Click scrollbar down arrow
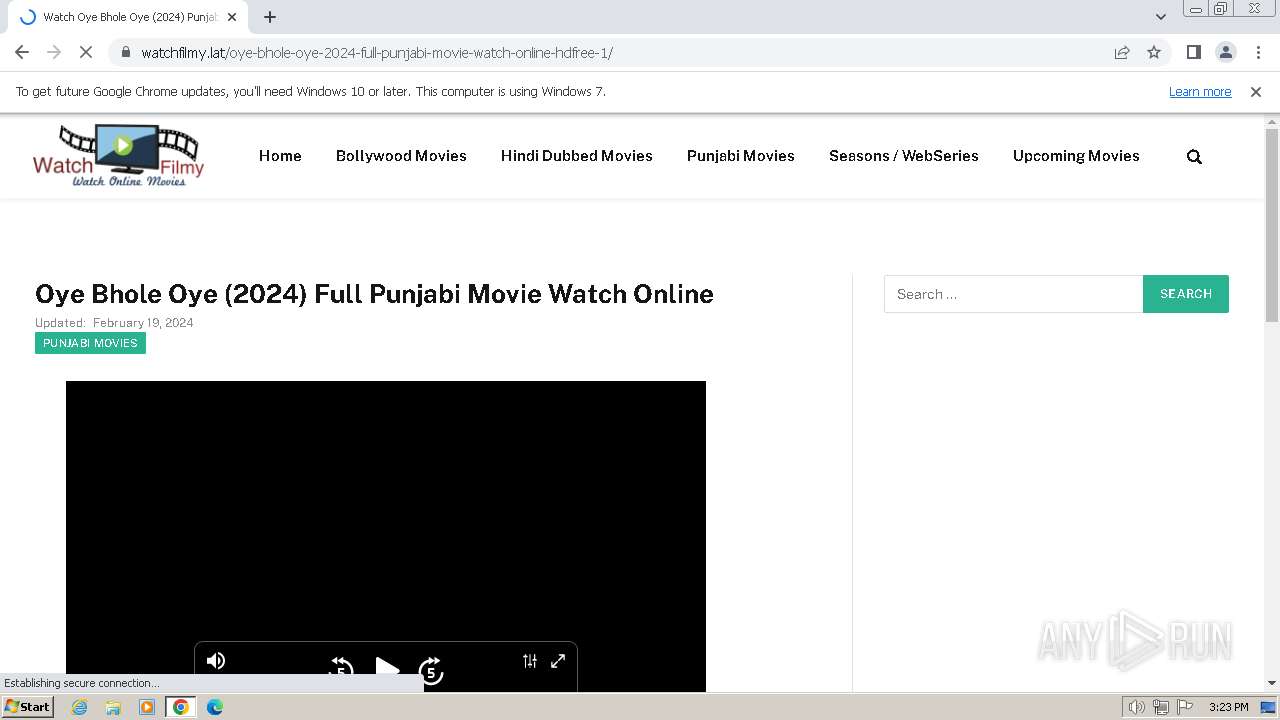 pos(1272,683)
